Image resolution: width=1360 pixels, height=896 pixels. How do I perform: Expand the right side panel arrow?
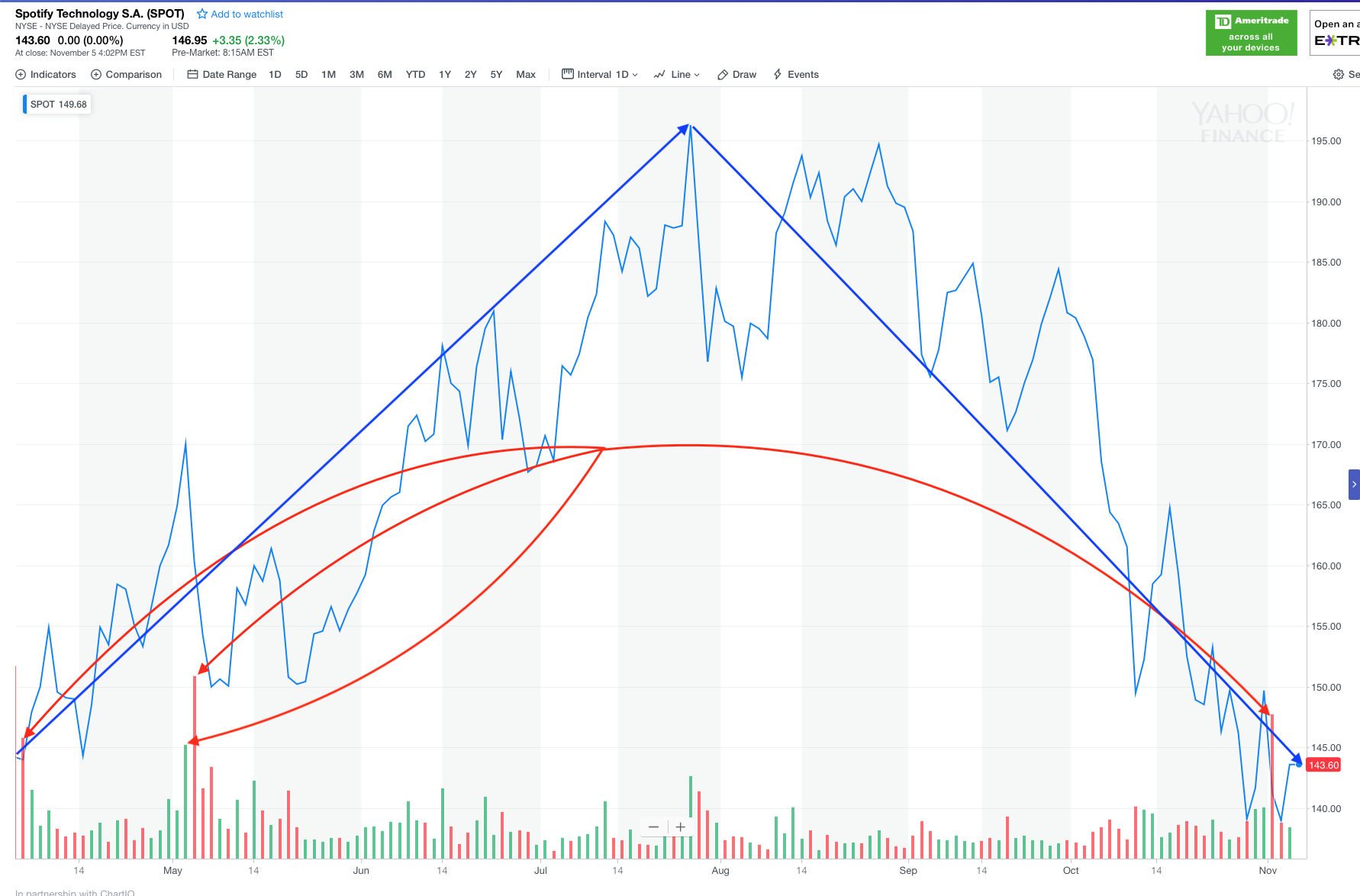[x=1354, y=485]
